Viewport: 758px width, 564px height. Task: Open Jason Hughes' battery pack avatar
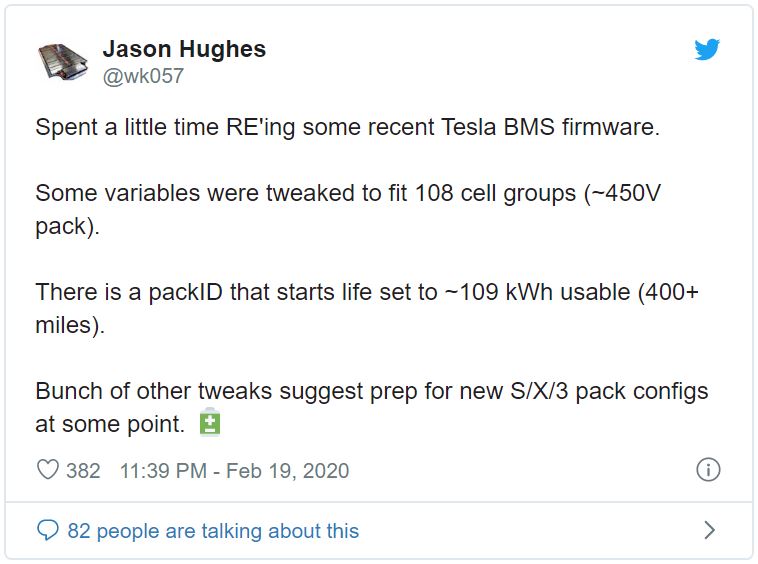[63, 61]
